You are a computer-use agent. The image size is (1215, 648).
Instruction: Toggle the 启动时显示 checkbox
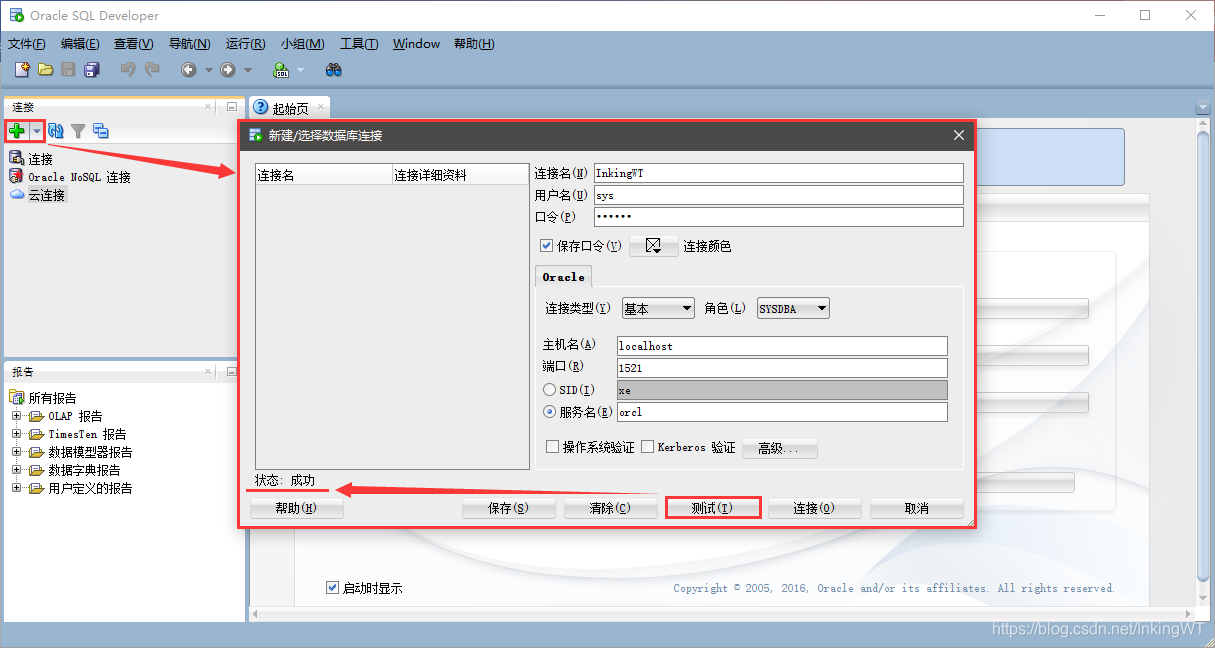(333, 588)
